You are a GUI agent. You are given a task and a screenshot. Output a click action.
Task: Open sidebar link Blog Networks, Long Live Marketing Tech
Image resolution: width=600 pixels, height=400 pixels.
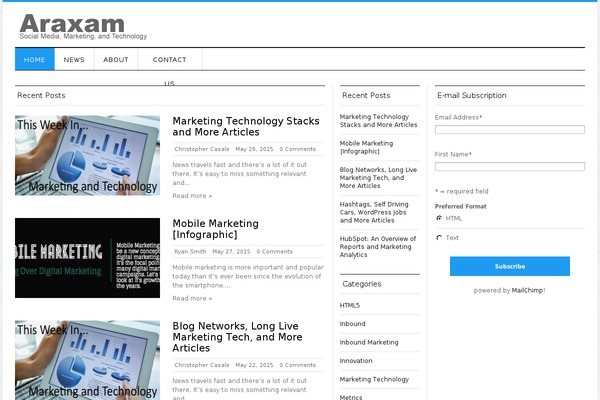pos(378,178)
